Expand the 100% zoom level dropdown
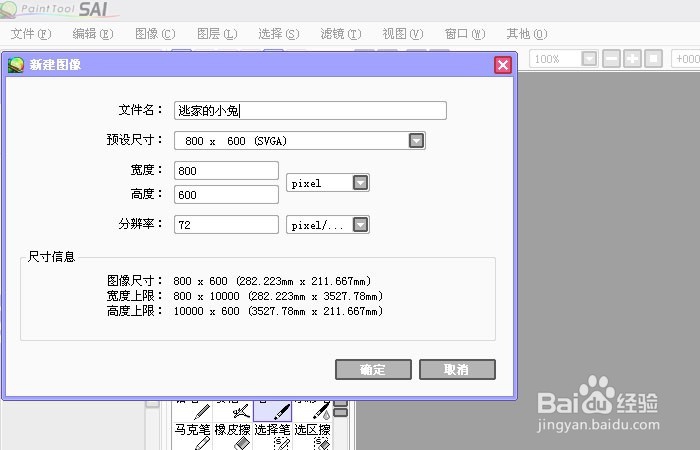This screenshot has height=450, width=700. pyautogui.click(x=589, y=58)
